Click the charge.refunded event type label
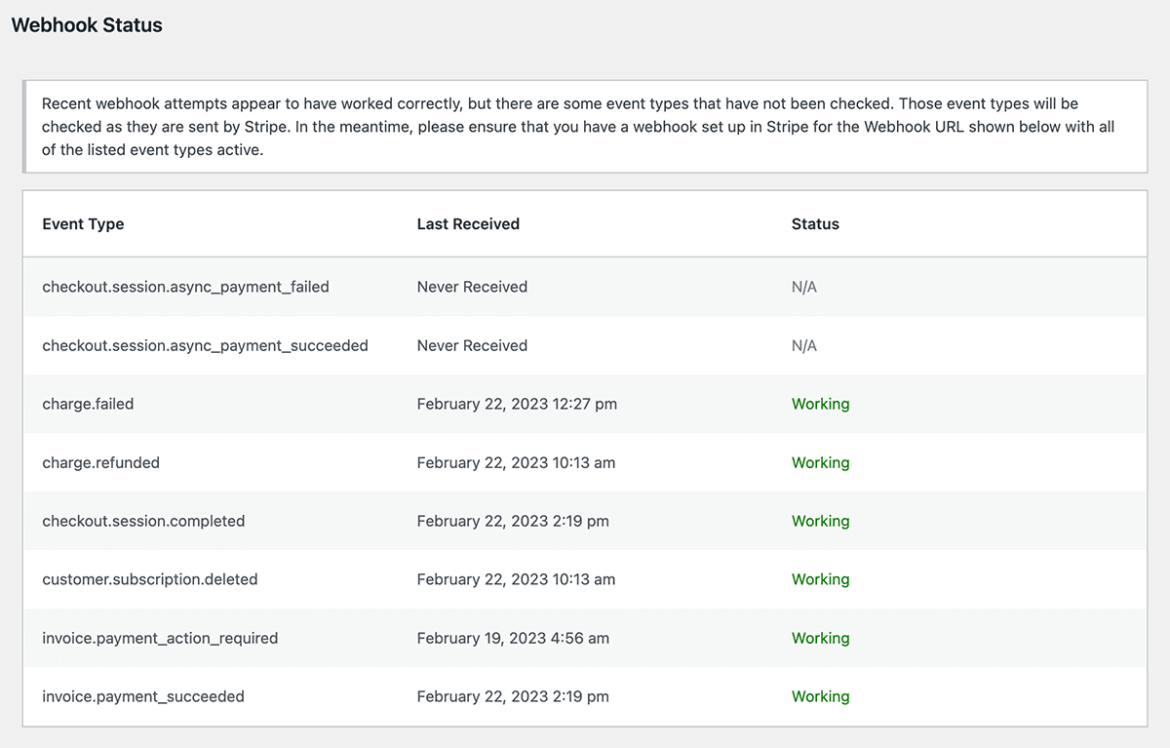The image size is (1170, 748). (x=100, y=462)
